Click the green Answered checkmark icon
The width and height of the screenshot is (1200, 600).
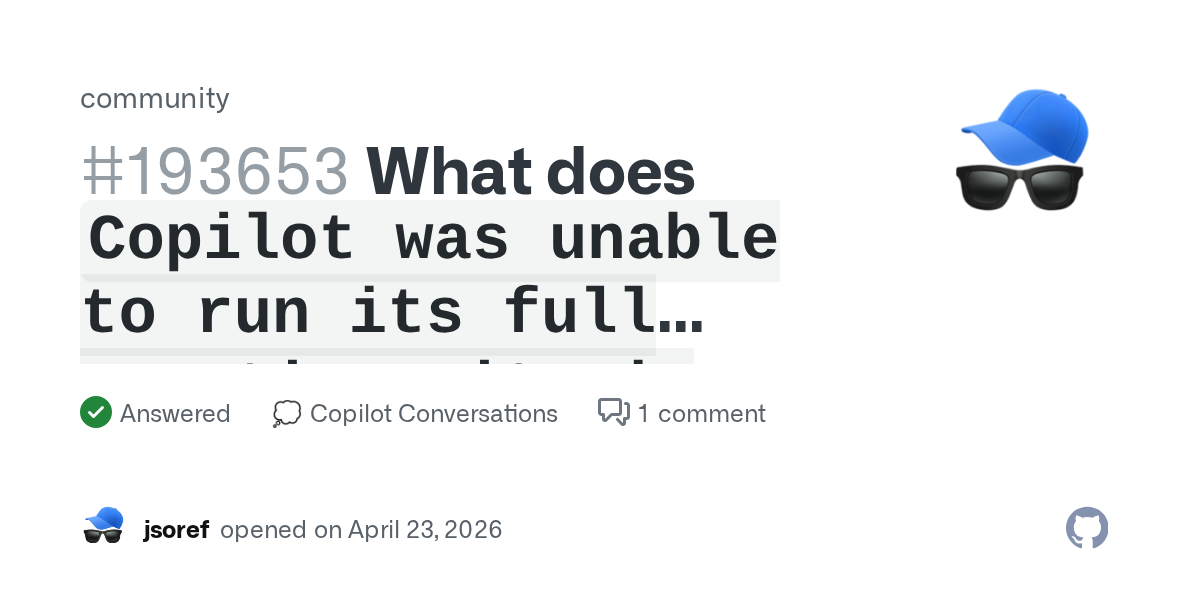[96, 413]
